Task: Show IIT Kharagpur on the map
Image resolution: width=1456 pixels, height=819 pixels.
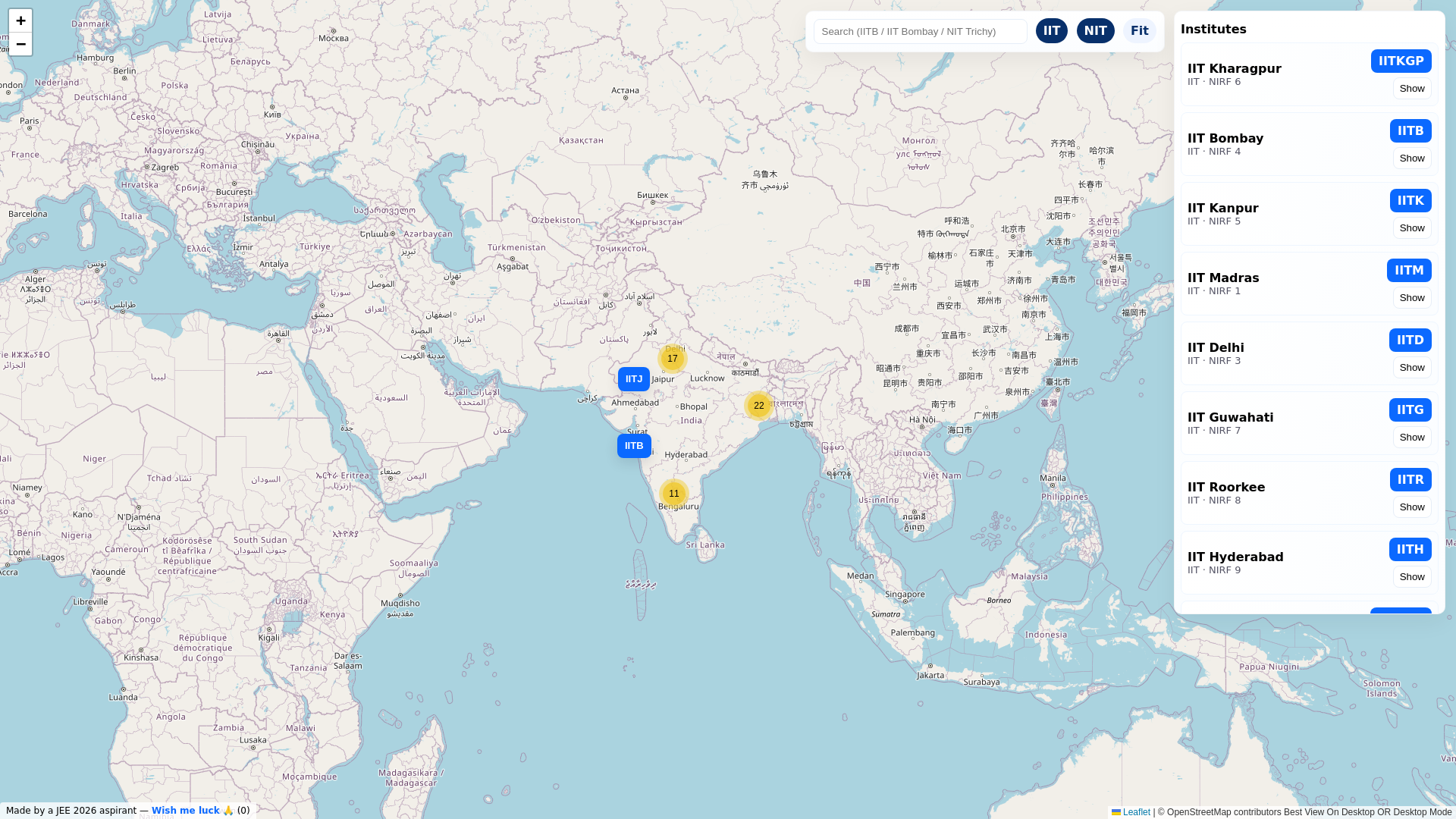Action: click(1412, 89)
